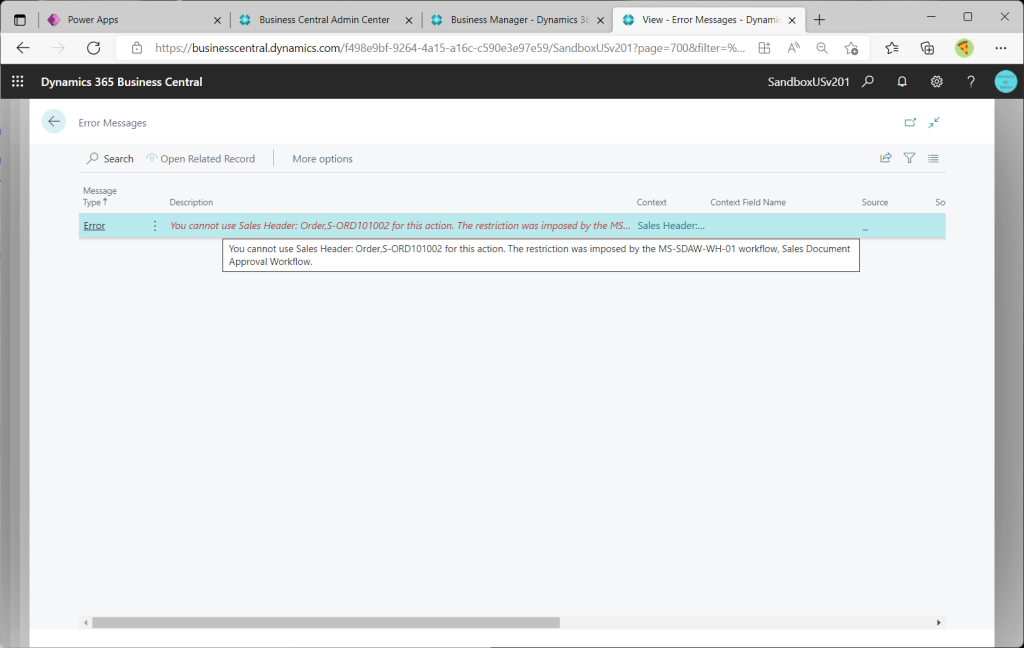Open the list view layout icon
Screen dimensions: 1024x648
point(933,158)
